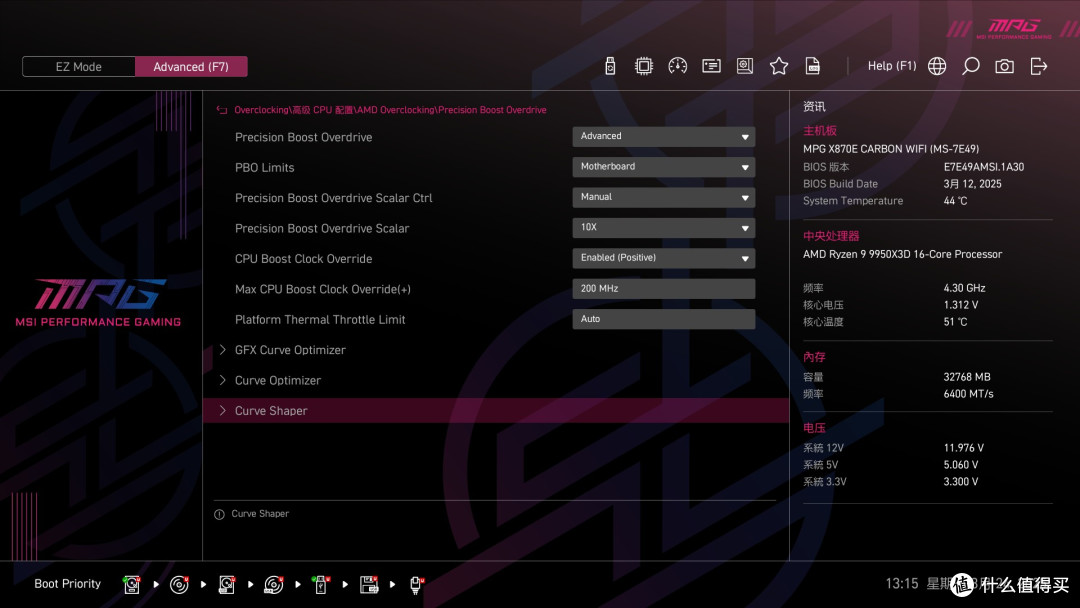Image resolution: width=1080 pixels, height=608 pixels.
Task: Click the Platform Thermal Throttle Limit Auto field
Action: 663,319
